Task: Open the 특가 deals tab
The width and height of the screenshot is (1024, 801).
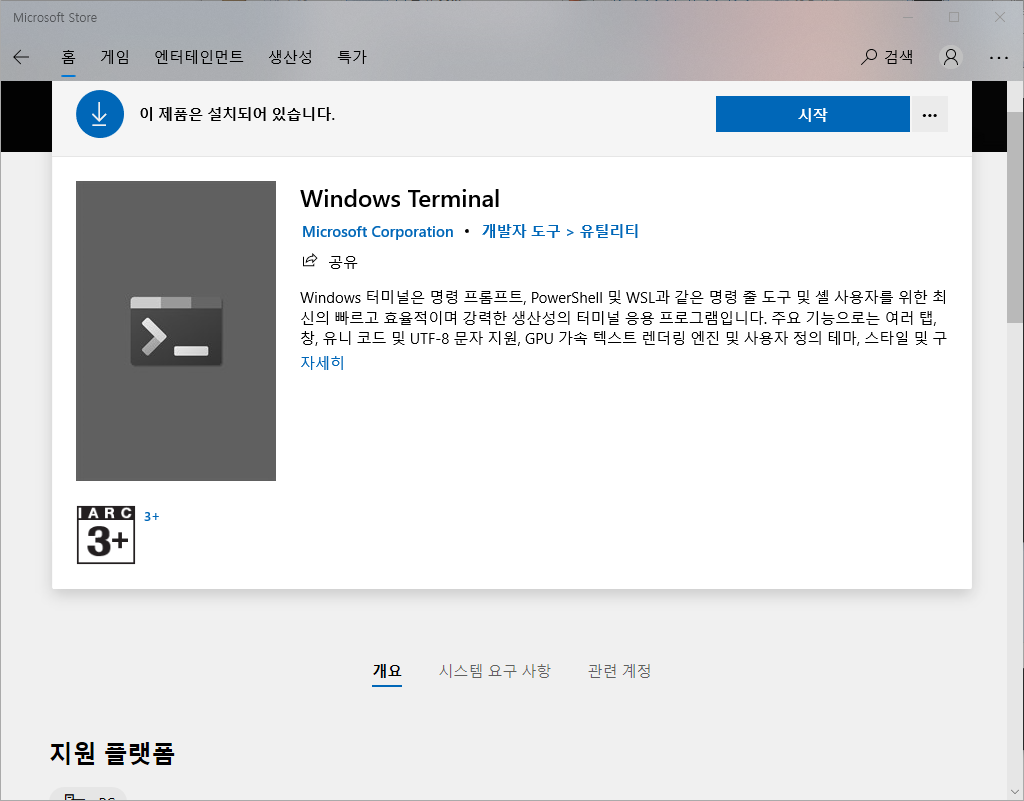Action: (352, 57)
